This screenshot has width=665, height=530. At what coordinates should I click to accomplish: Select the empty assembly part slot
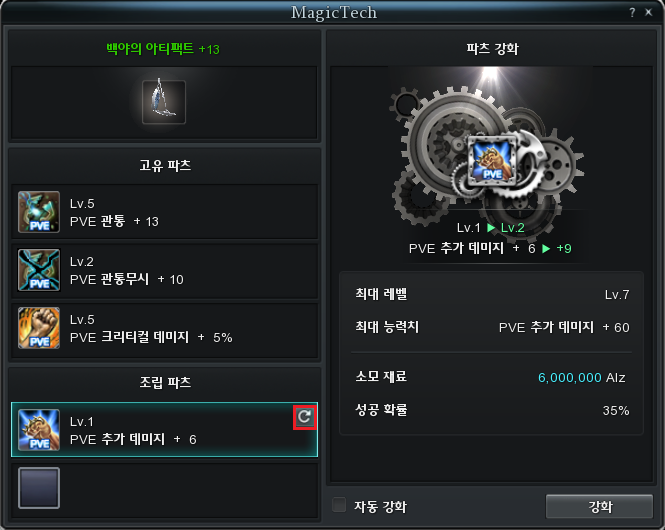point(39,488)
